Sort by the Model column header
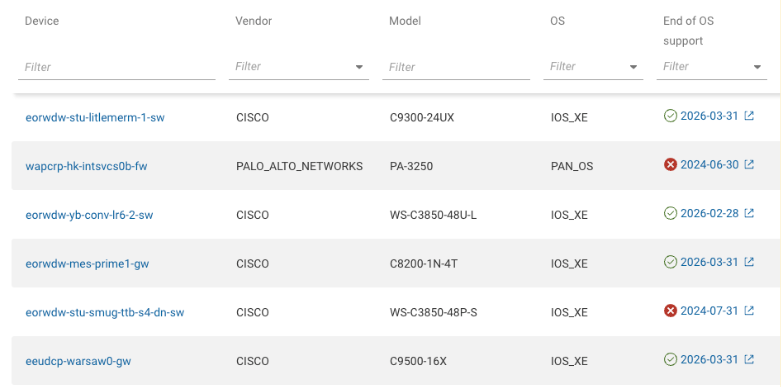The image size is (781, 387). [x=405, y=21]
